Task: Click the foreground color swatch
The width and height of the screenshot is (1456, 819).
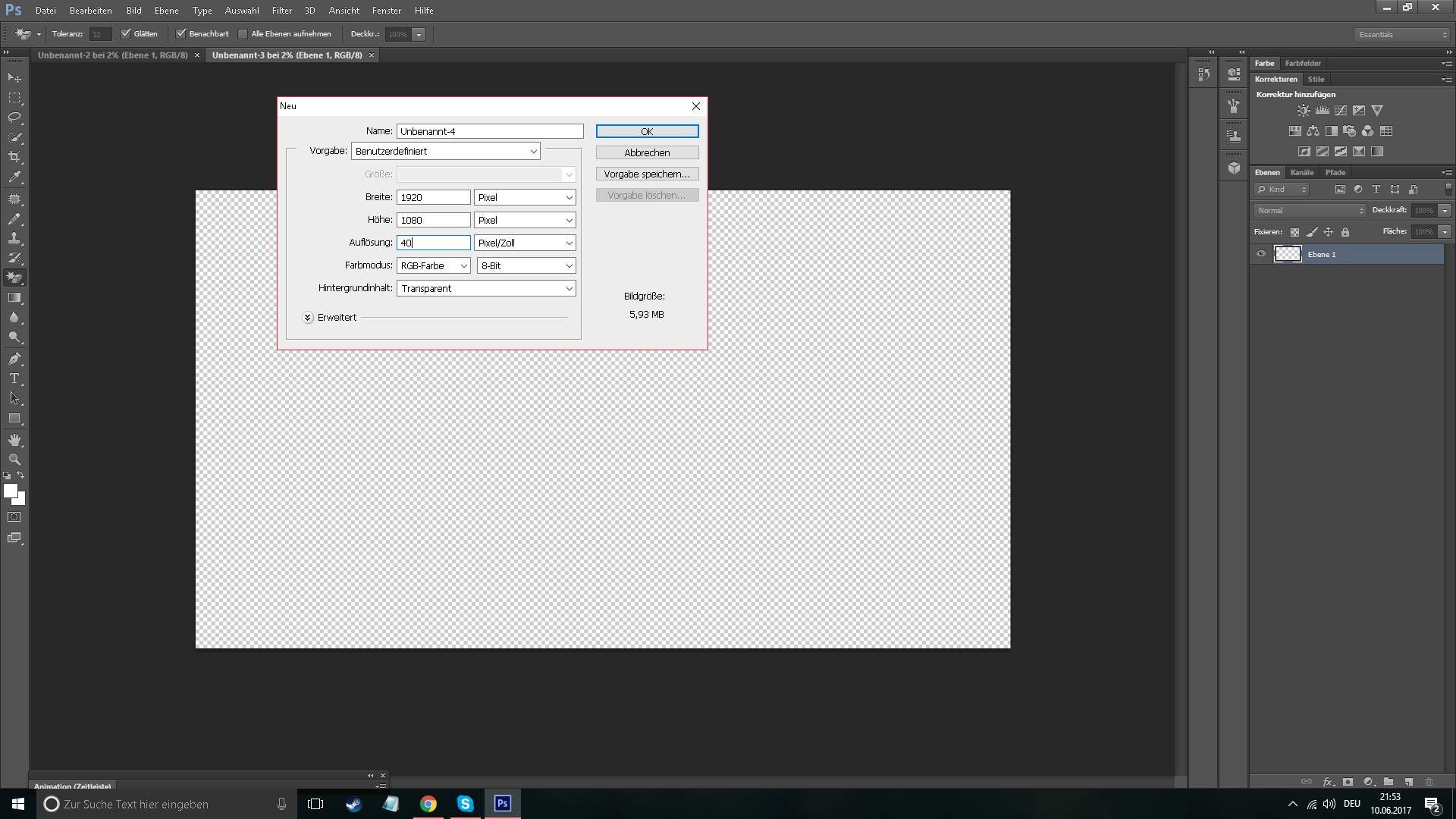Action: click(10, 491)
